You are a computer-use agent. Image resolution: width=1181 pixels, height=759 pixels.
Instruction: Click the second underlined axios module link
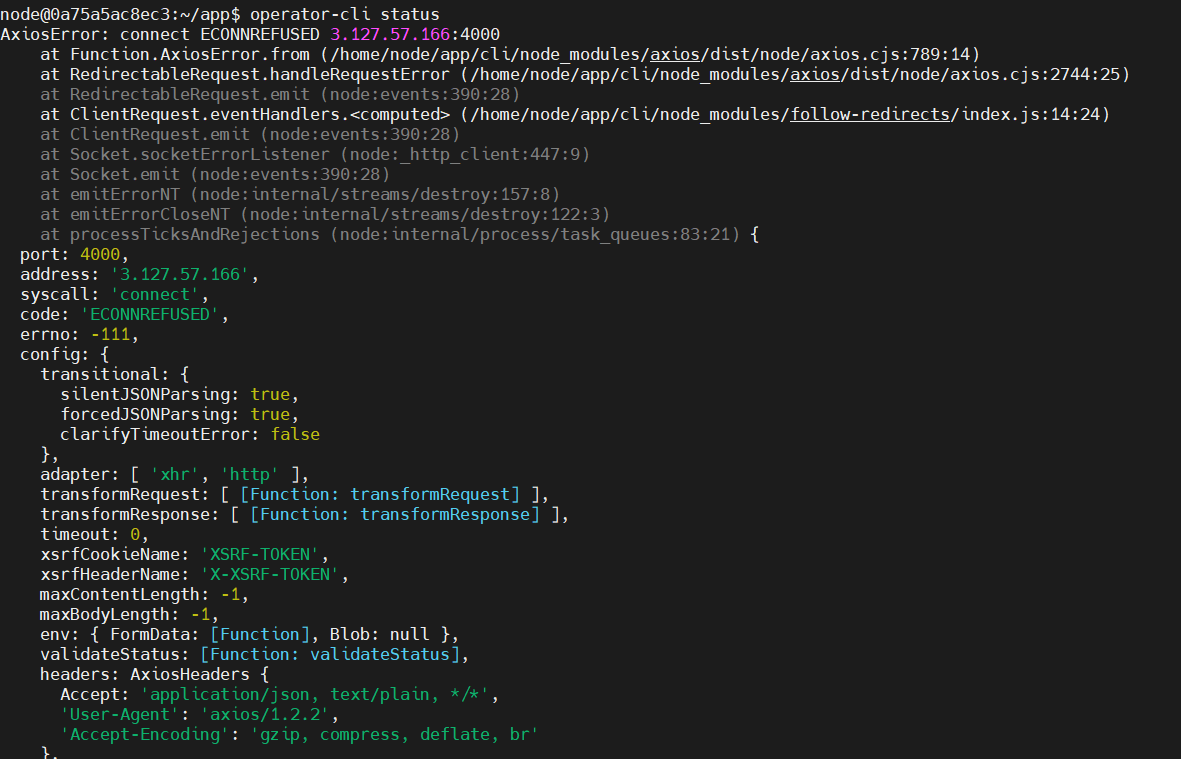(814, 74)
